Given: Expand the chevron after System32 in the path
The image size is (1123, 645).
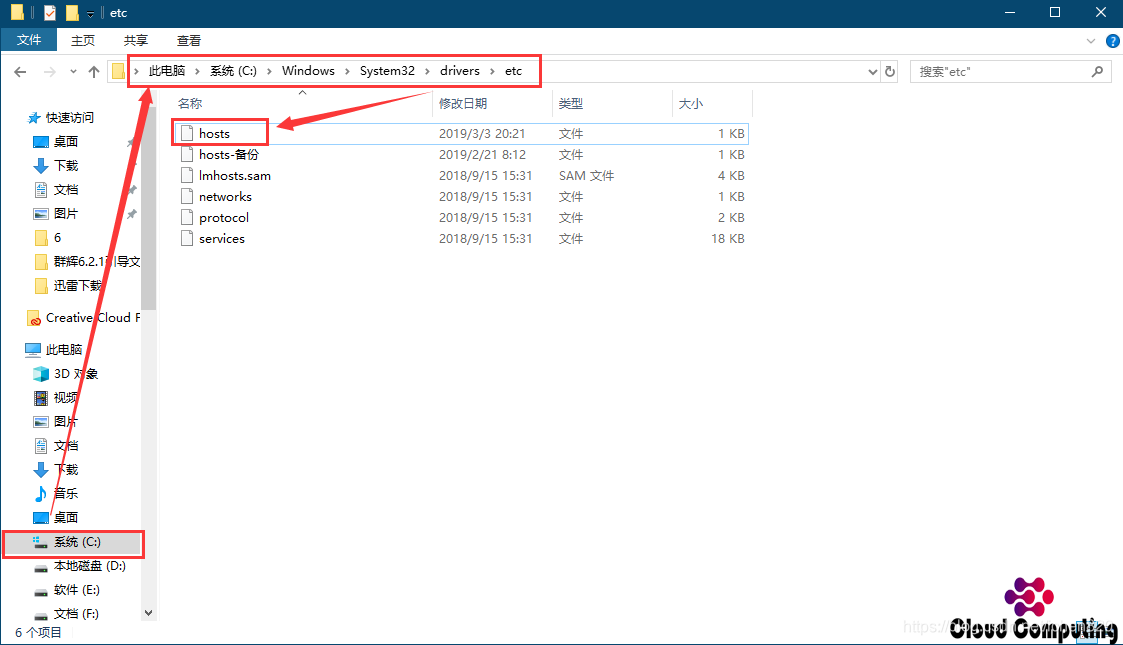Looking at the screenshot, I should click(x=428, y=72).
